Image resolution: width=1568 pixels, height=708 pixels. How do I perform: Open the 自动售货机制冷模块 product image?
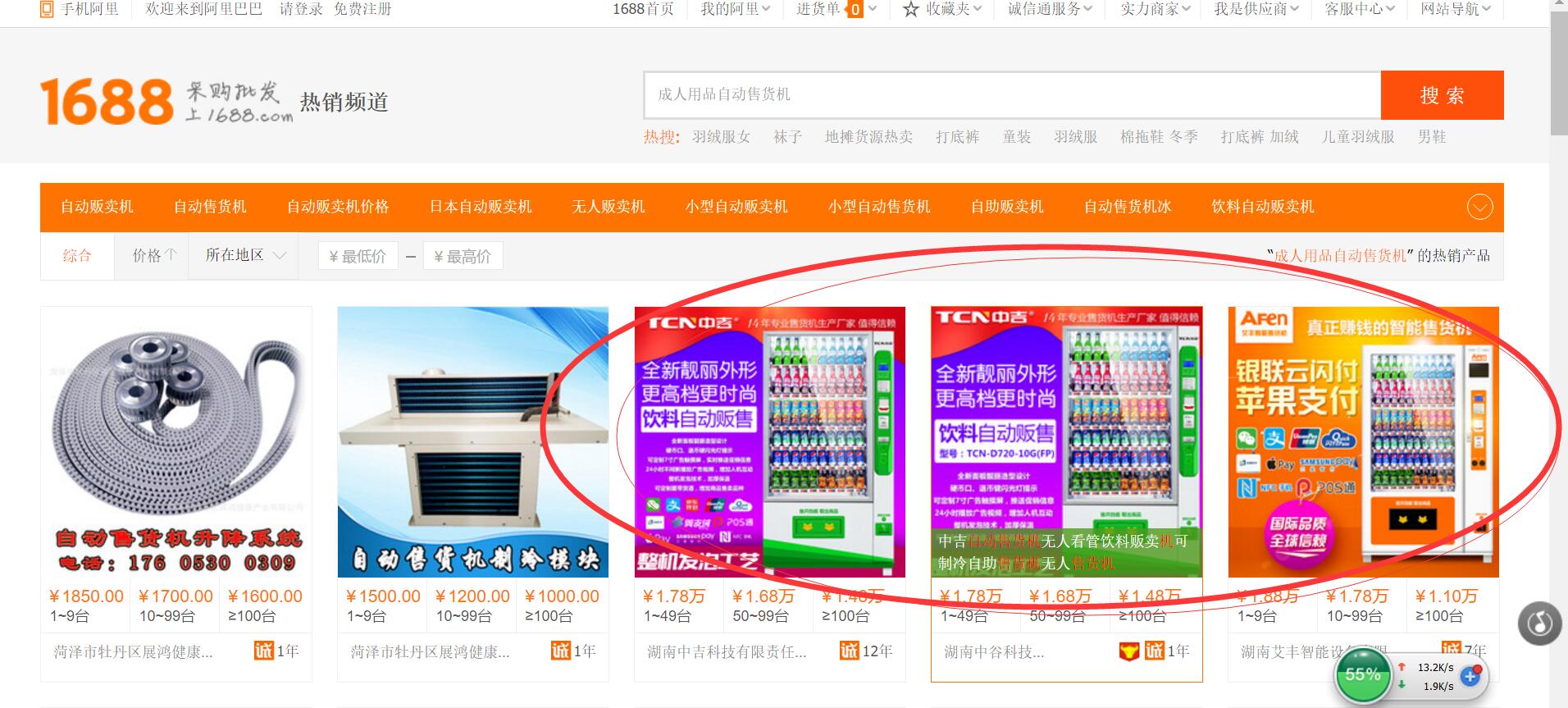(473, 442)
